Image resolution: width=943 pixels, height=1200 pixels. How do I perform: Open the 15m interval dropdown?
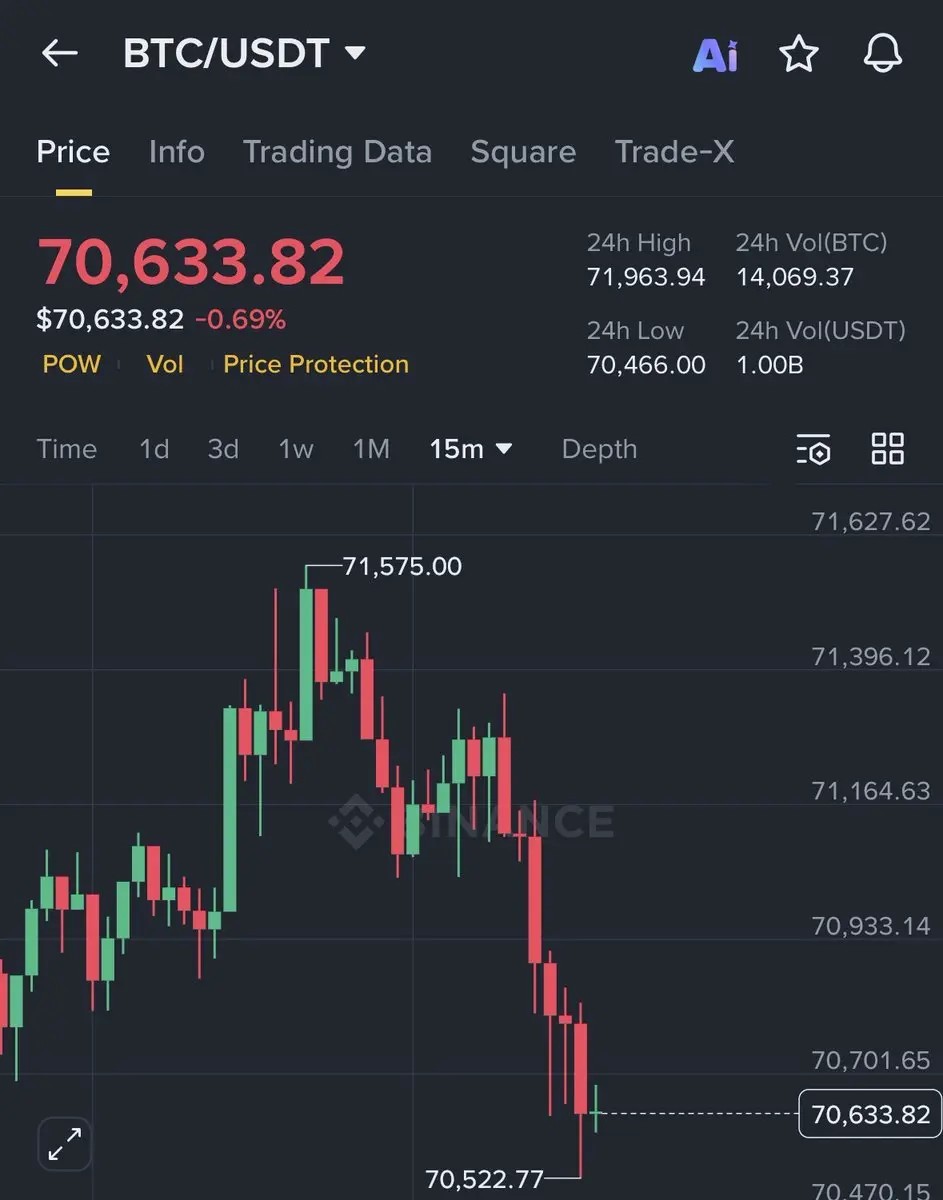pyautogui.click(x=471, y=449)
